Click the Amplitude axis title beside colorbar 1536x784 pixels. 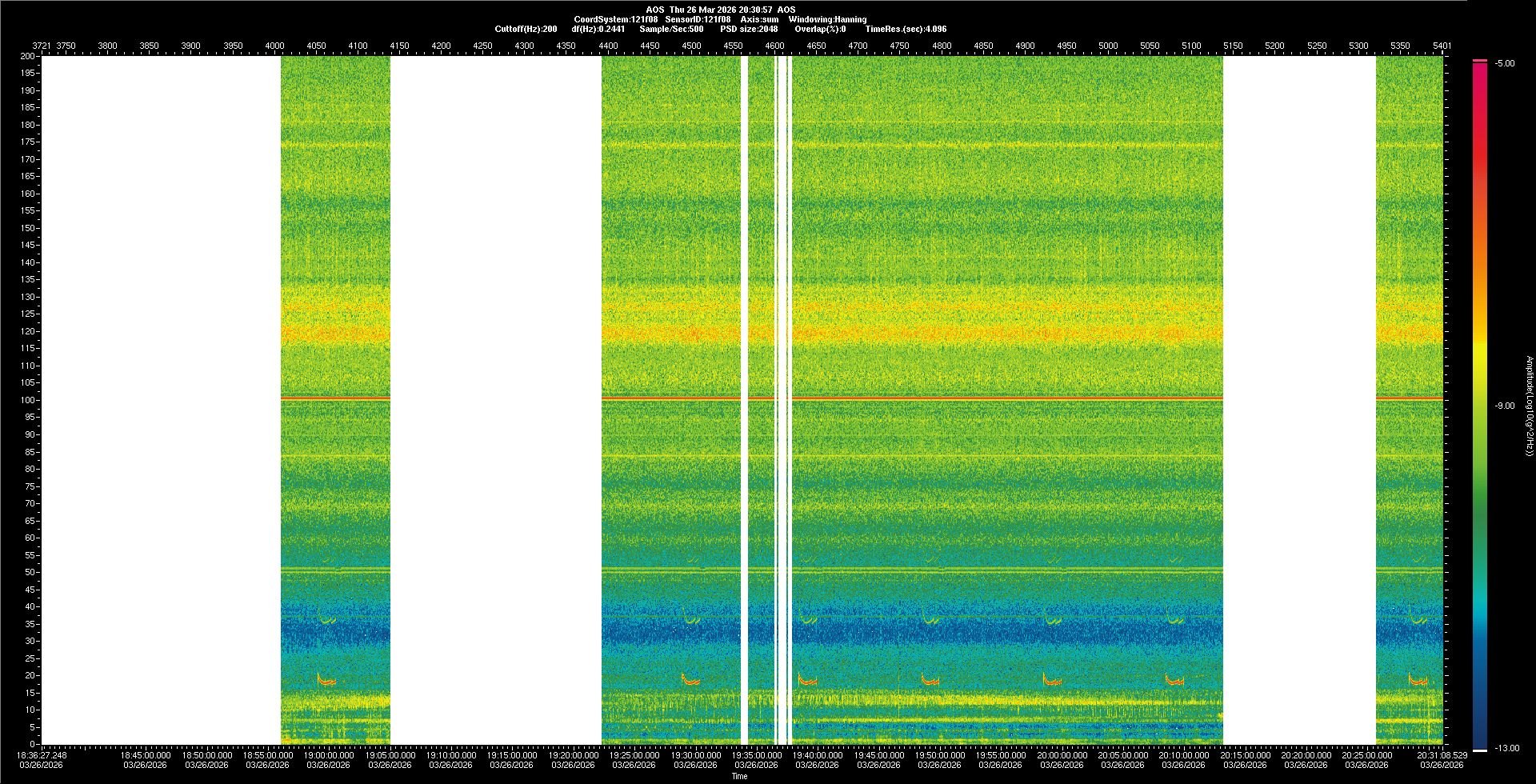(1529, 406)
